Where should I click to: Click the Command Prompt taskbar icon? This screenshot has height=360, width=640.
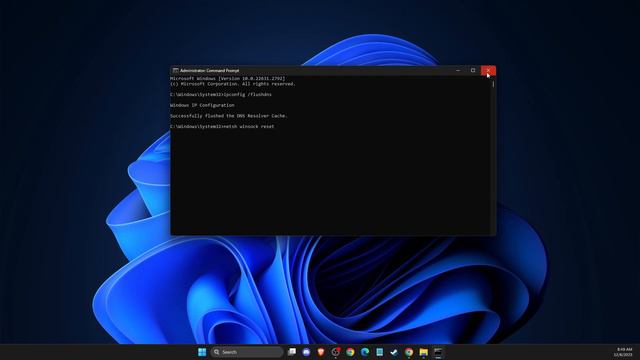pyautogui.click(x=438, y=352)
